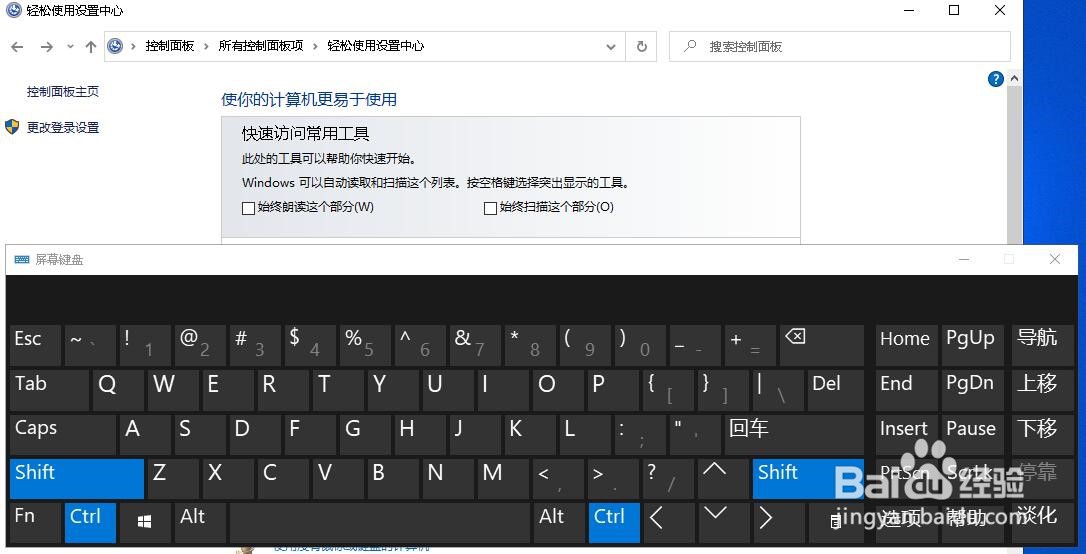This screenshot has width=1086, height=554.
Task: Open the address bar history dropdown
Action: click(611, 46)
